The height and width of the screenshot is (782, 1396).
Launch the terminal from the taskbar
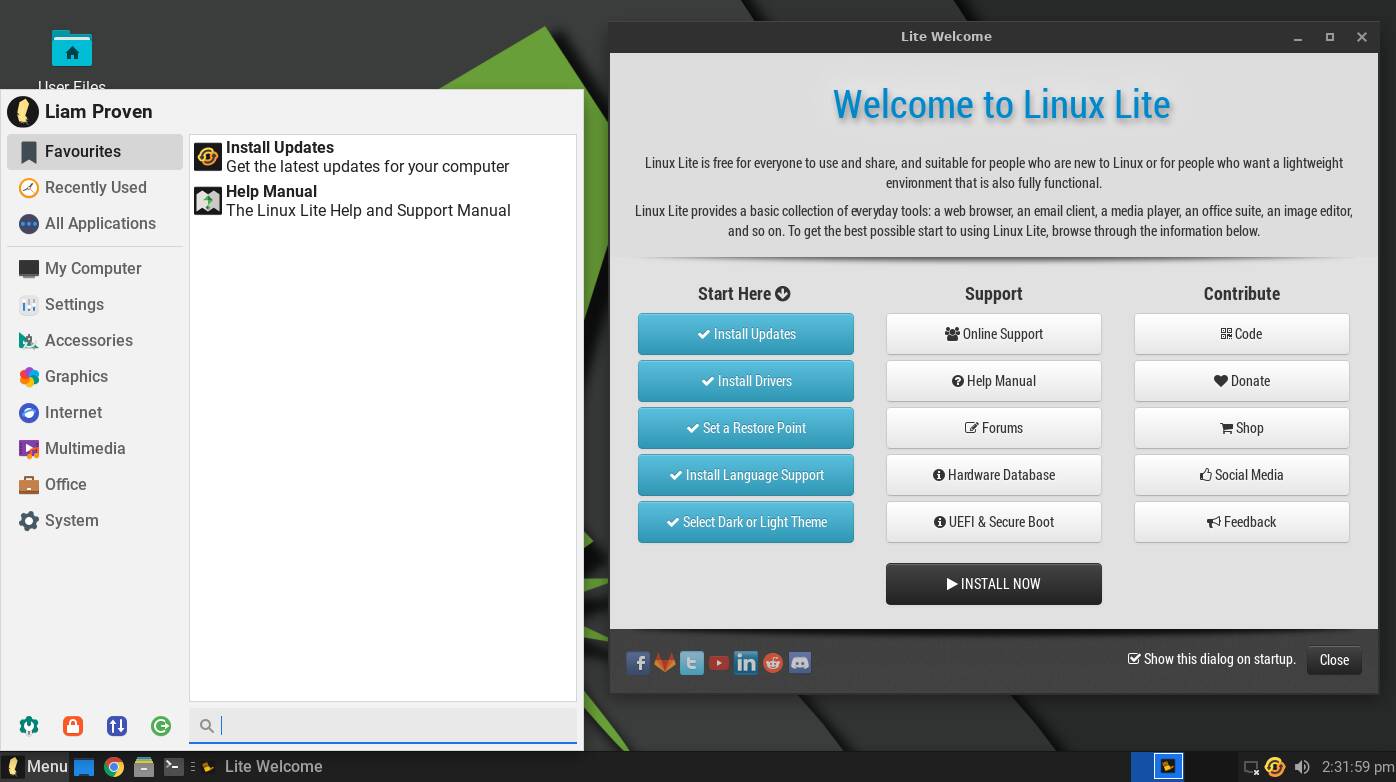tap(173, 767)
